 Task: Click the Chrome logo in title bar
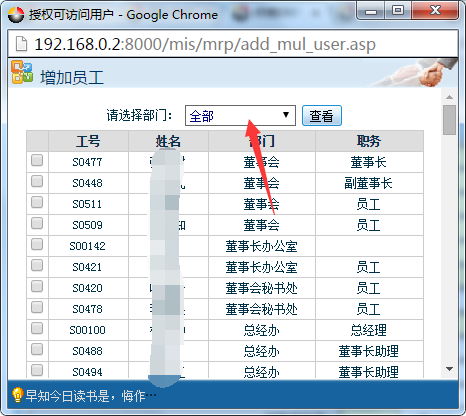[16, 15]
